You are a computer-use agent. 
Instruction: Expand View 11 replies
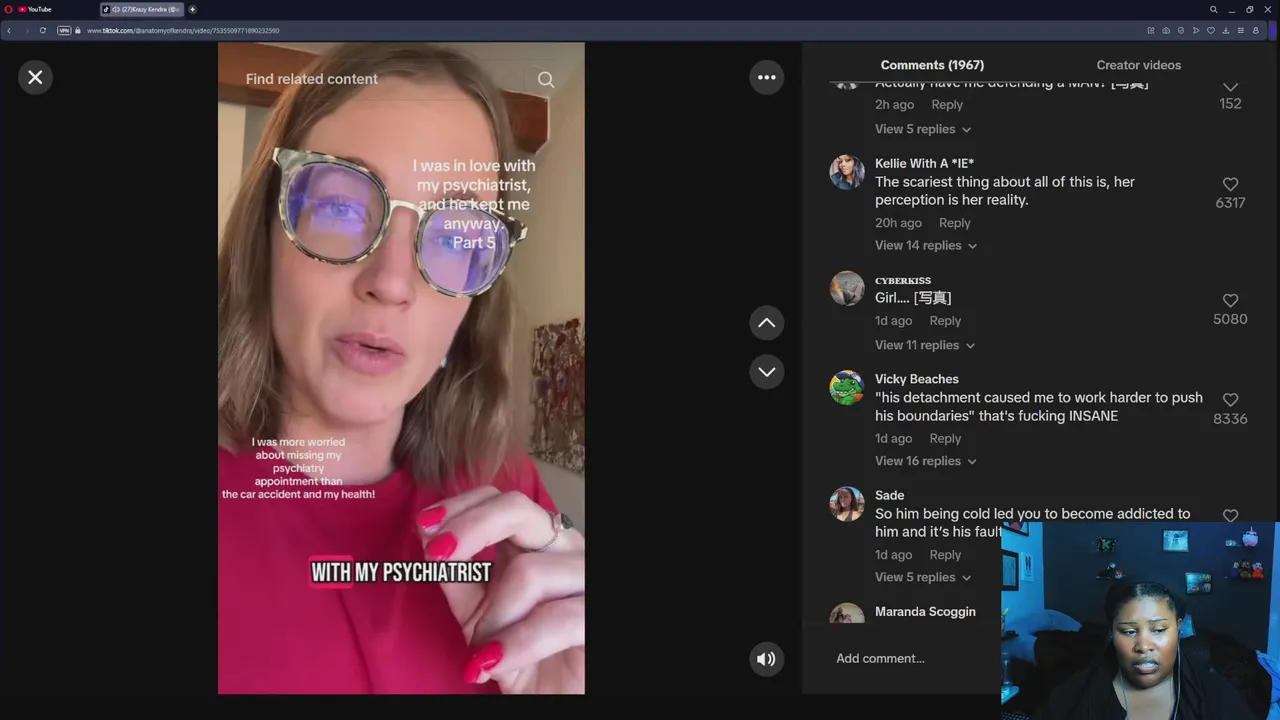click(925, 345)
